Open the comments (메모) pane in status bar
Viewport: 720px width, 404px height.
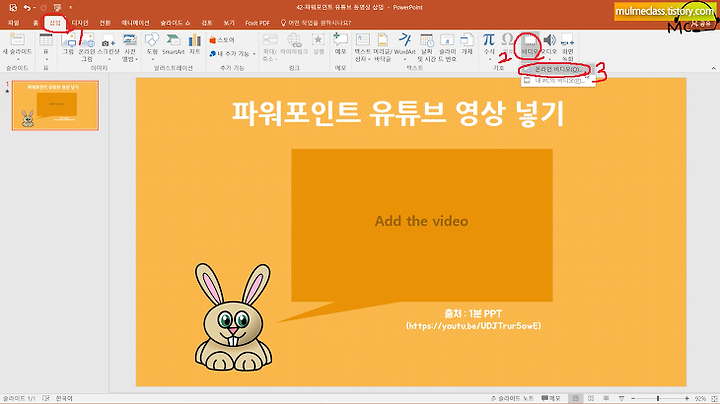551,398
